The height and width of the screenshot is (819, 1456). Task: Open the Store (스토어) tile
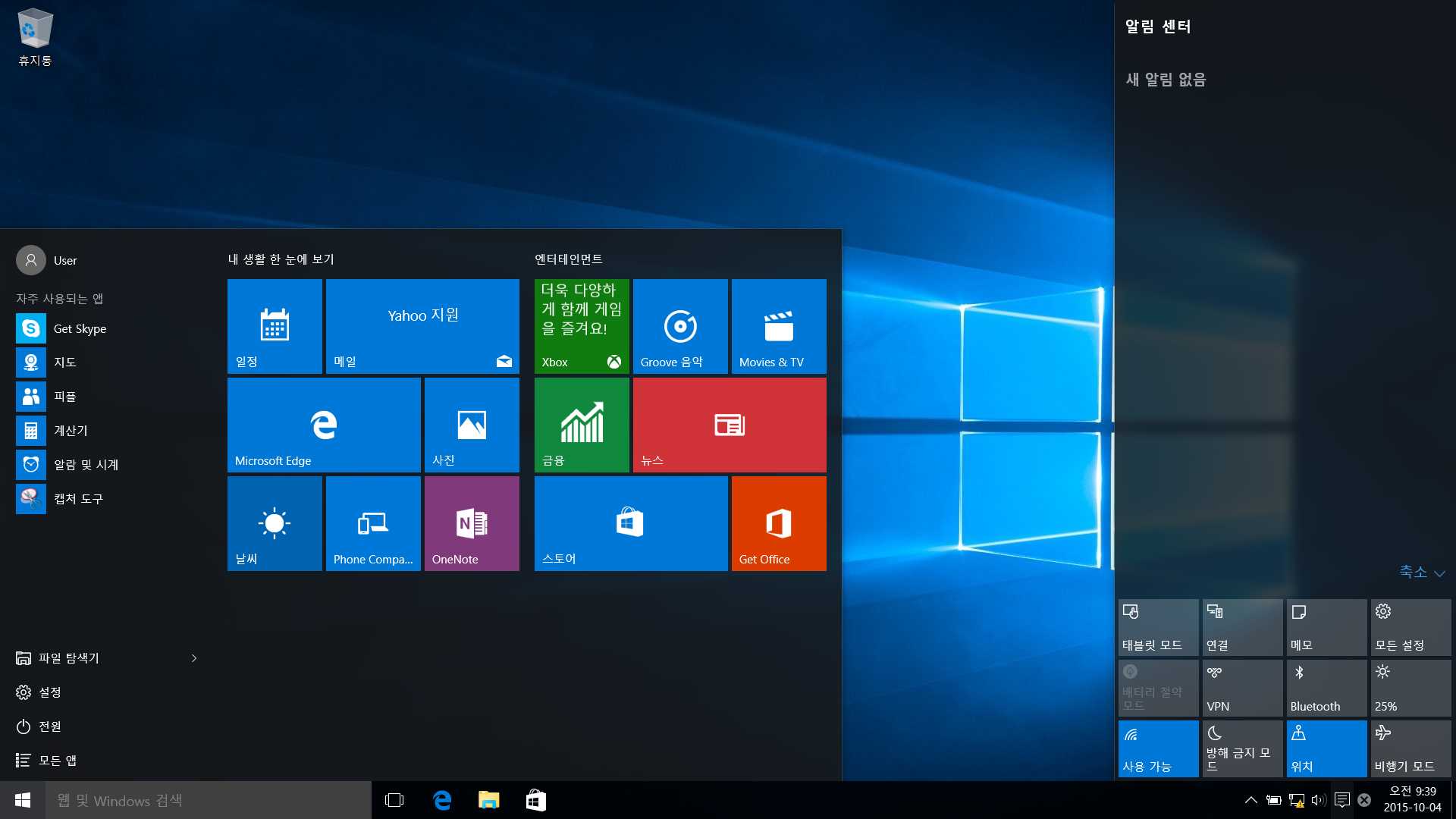pos(631,523)
